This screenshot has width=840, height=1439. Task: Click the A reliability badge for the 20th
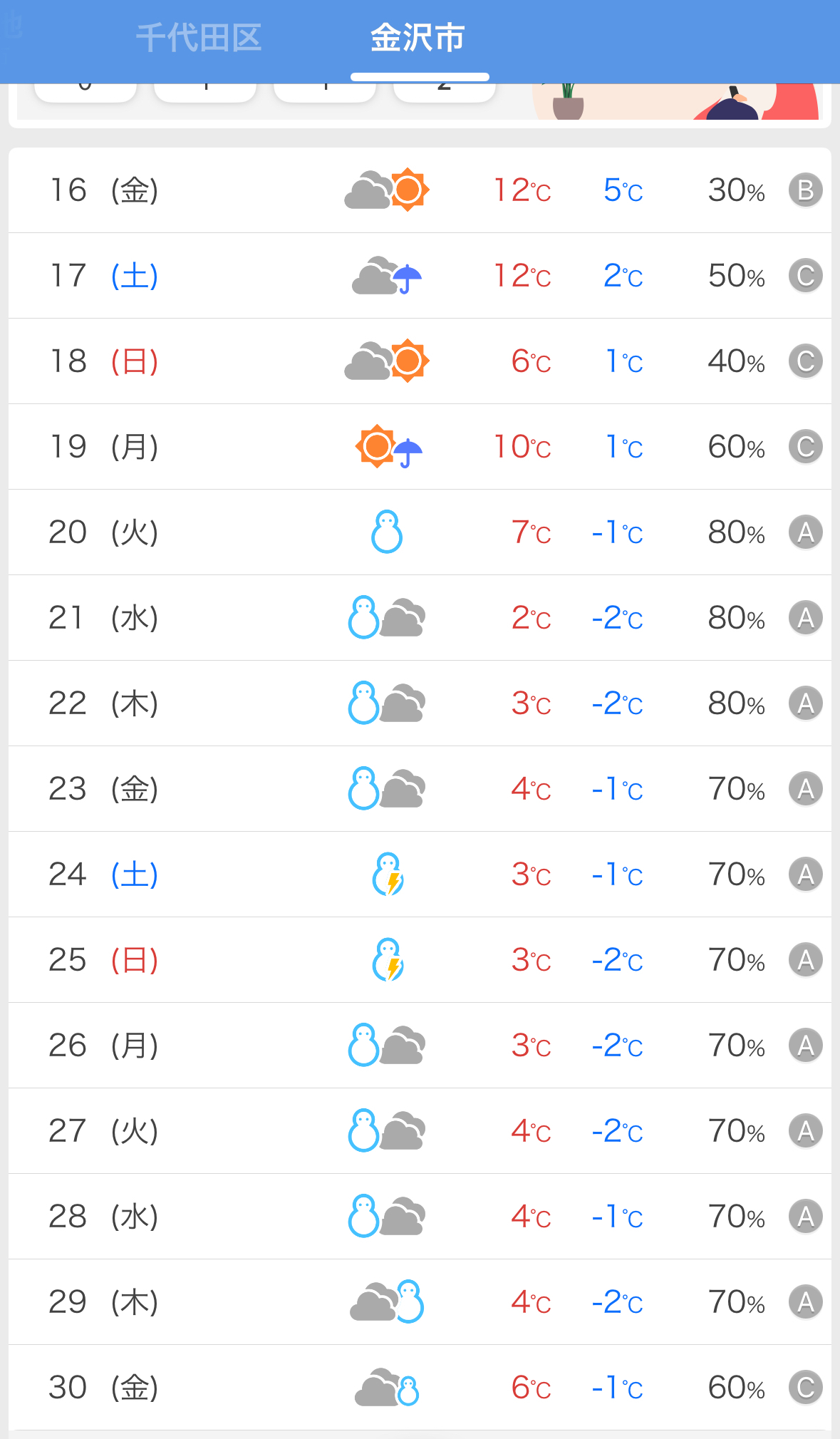[x=805, y=532]
